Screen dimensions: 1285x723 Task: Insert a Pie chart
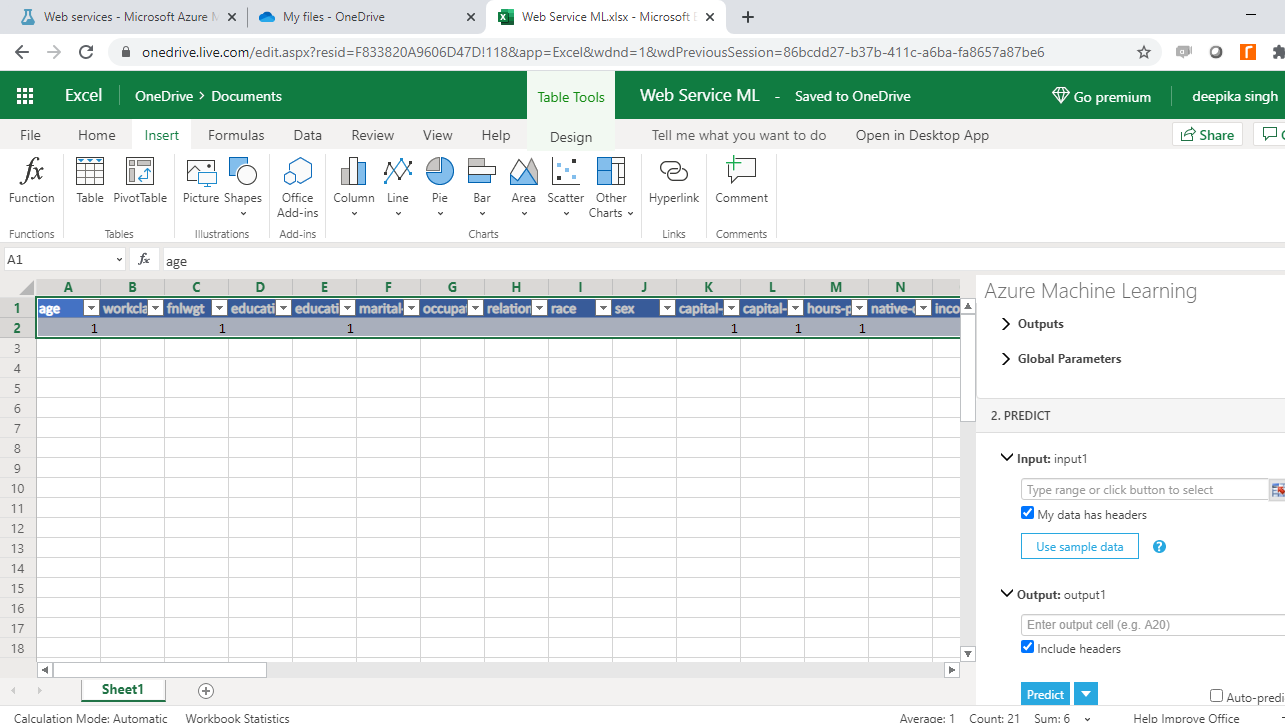point(440,186)
